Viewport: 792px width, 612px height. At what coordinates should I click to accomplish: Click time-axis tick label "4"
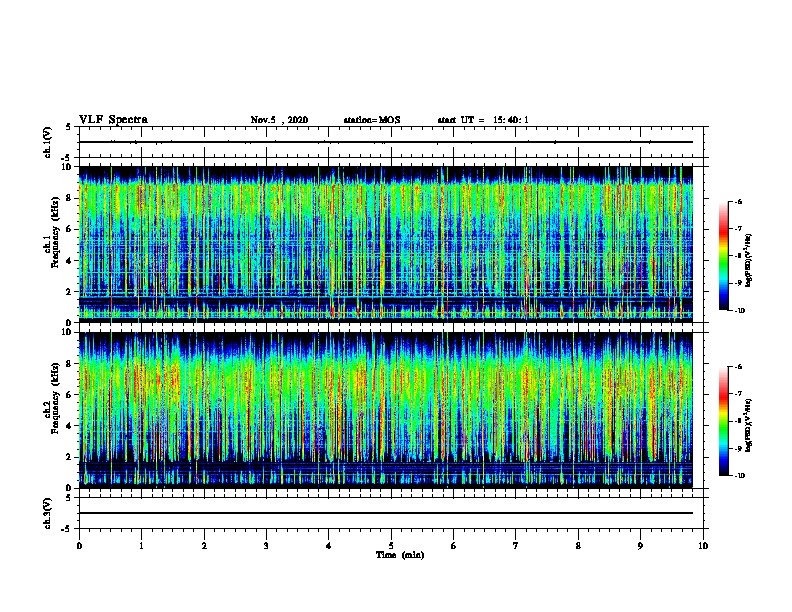[x=329, y=546]
